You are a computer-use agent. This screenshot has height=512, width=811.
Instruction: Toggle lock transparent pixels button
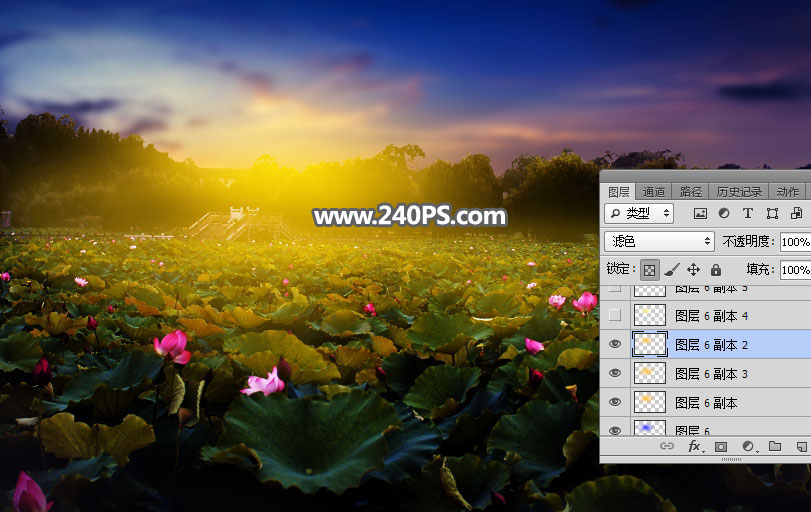coord(650,269)
